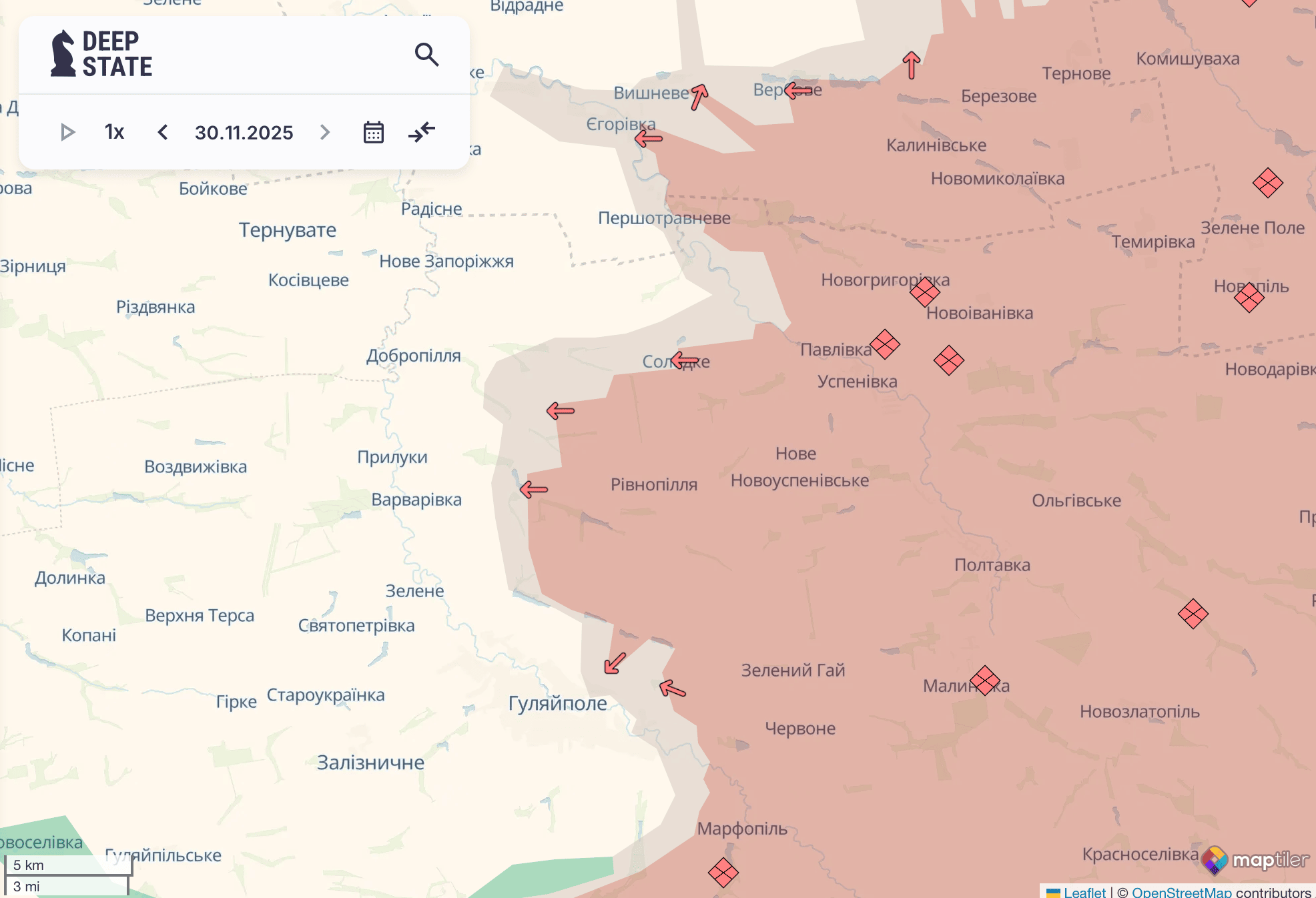
Task: Click the compare arrows icon
Action: click(x=422, y=132)
